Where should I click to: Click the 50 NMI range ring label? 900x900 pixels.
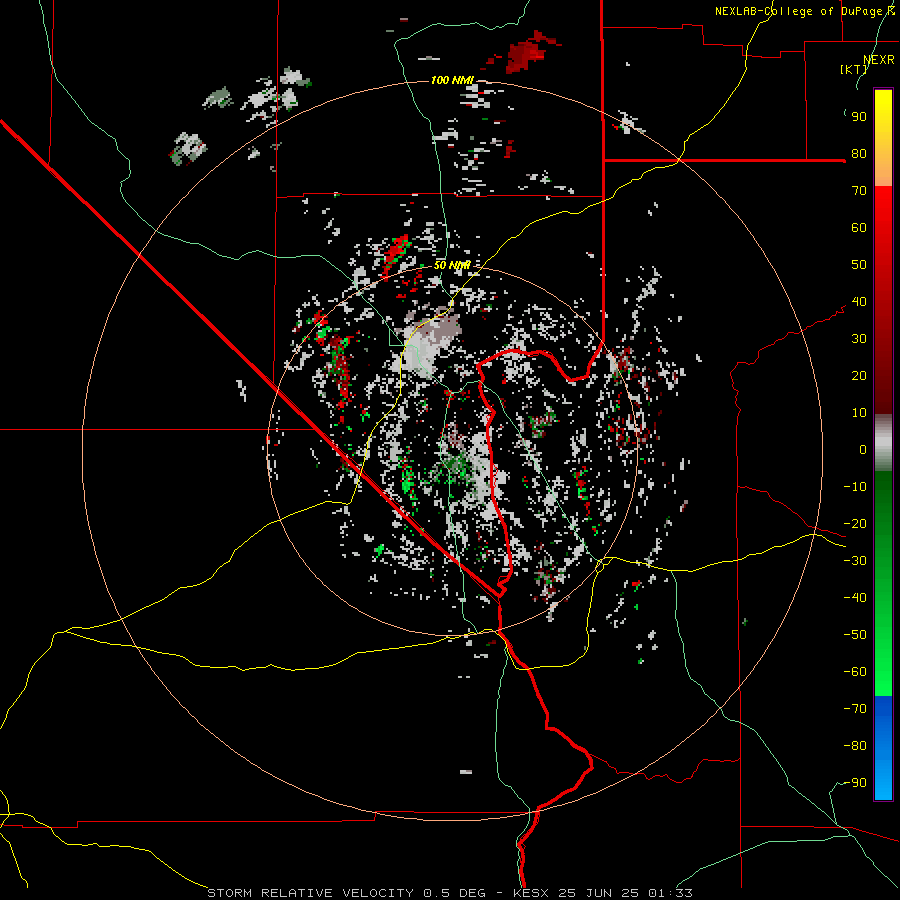452,265
